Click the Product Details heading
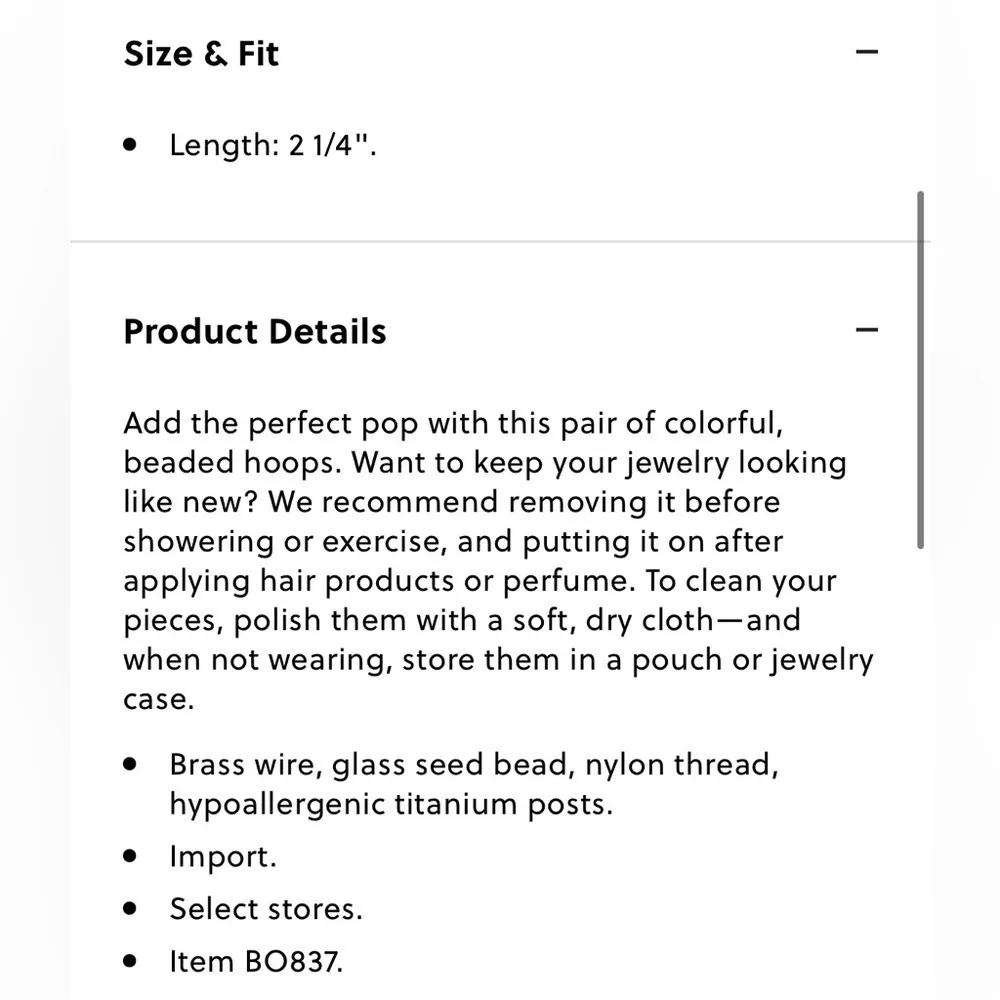 (255, 331)
